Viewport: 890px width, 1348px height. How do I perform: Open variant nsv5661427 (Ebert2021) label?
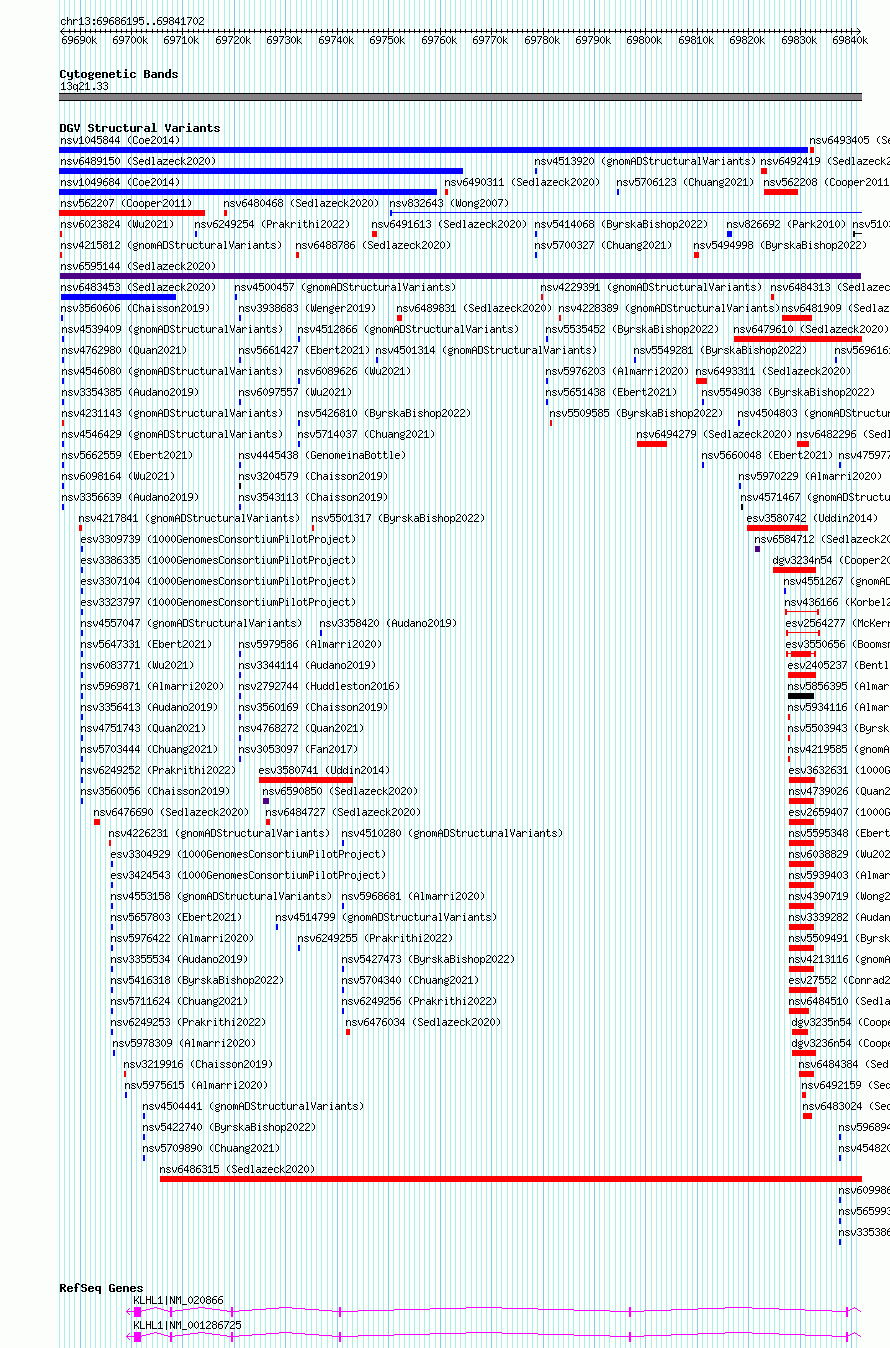tap(304, 350)
